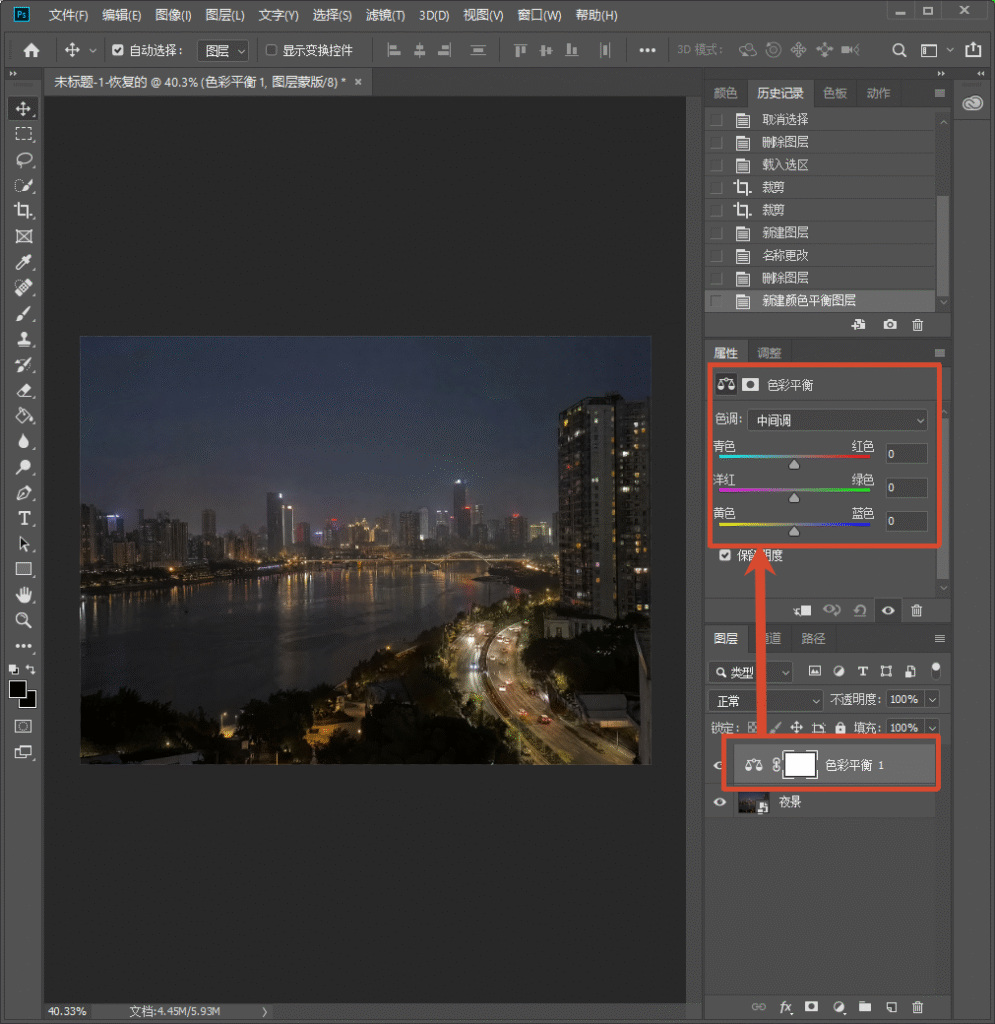Open the blend mode 正常 dropdown
Viewport: 995px width, 1024px height.
765,701
